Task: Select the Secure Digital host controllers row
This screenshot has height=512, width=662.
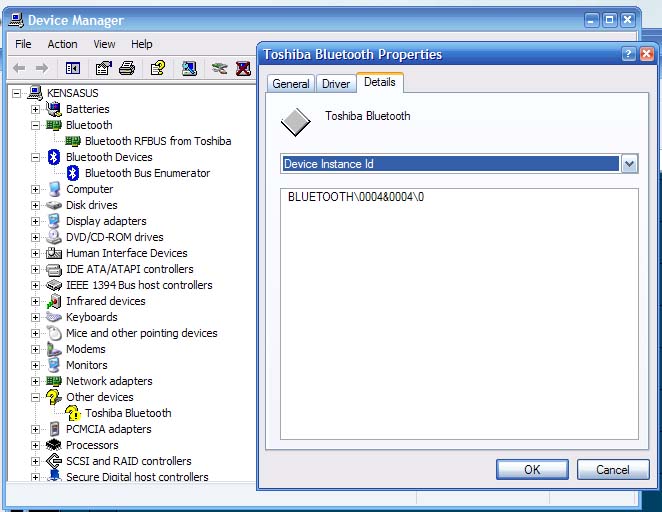Action: click(x=137, y=477)
